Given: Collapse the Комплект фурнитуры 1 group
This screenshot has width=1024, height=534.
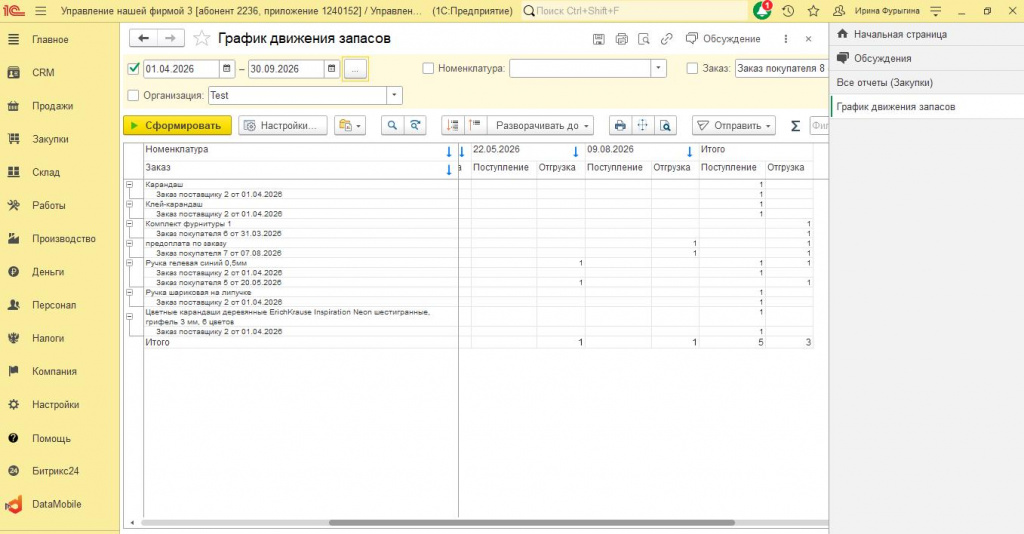Looking at the screenshot, I should tap(129, 223).
